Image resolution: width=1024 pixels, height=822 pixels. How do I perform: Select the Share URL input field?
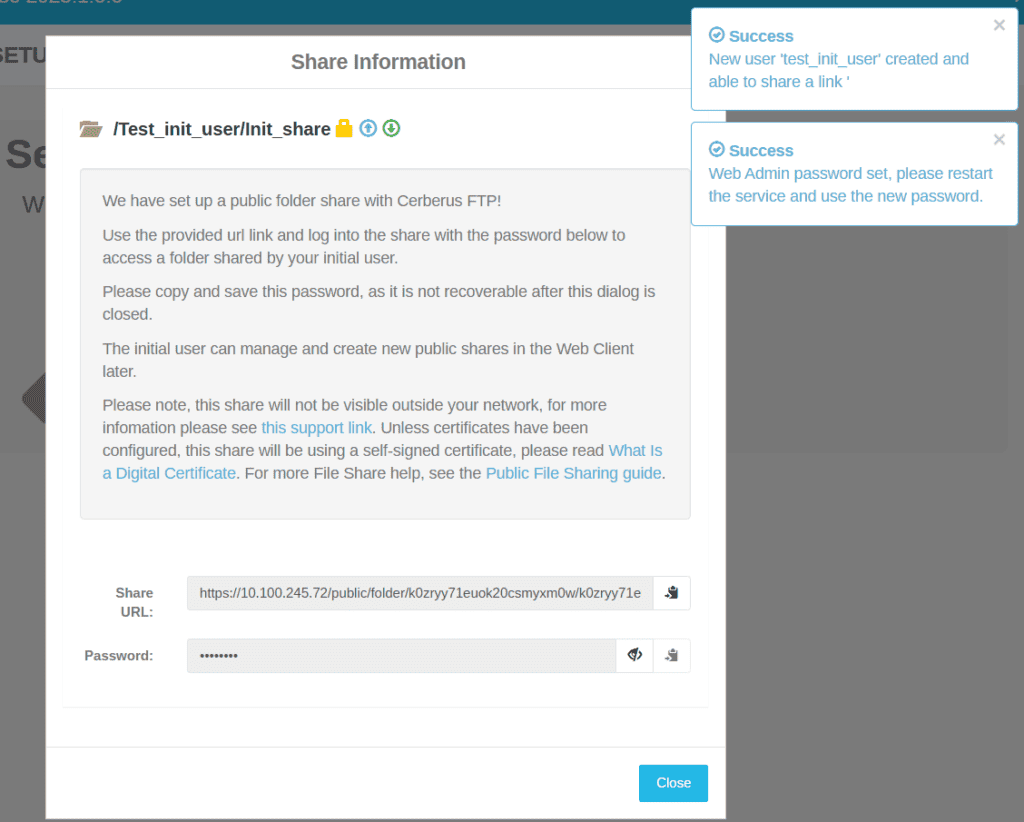click(x=420, y=592)
